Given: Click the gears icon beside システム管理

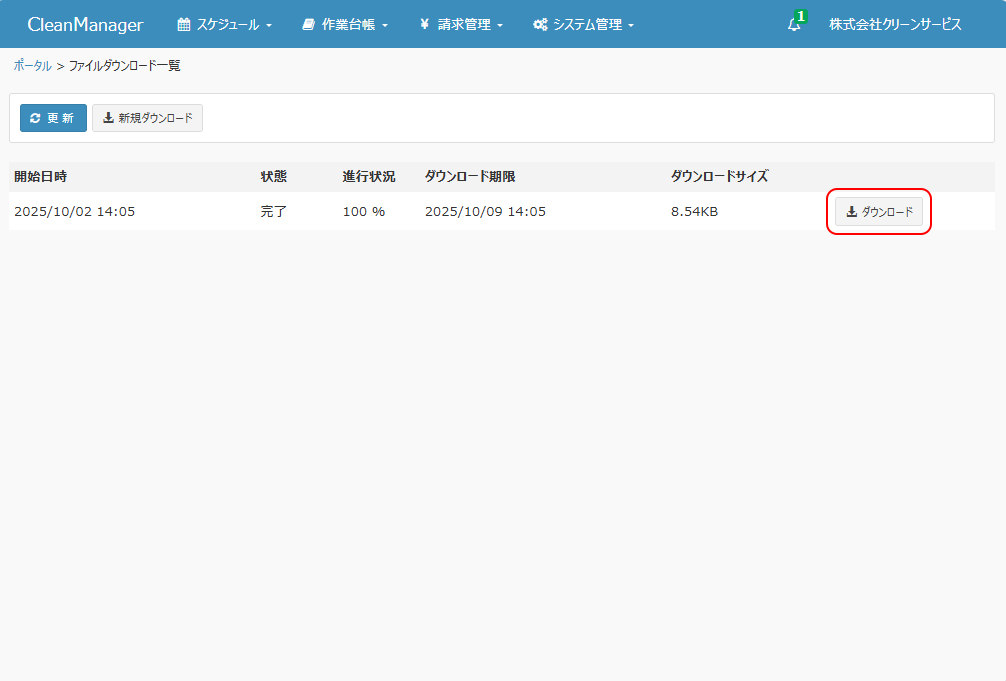Looking at the screenshot, I should pyautogui.click(x=540, y=25).
